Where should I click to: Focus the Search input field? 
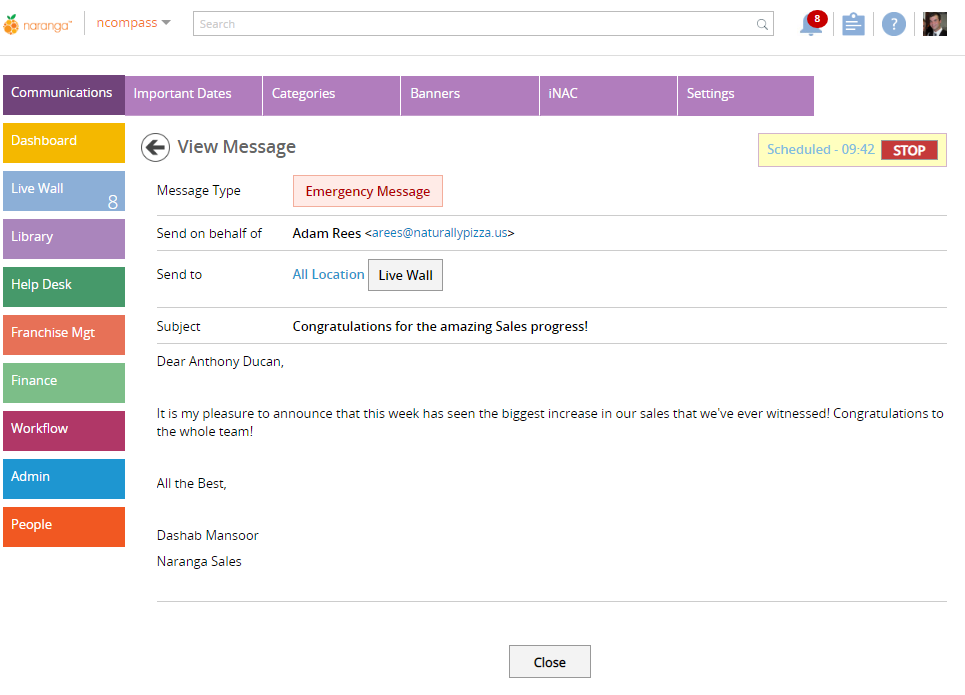pos(483,24)
